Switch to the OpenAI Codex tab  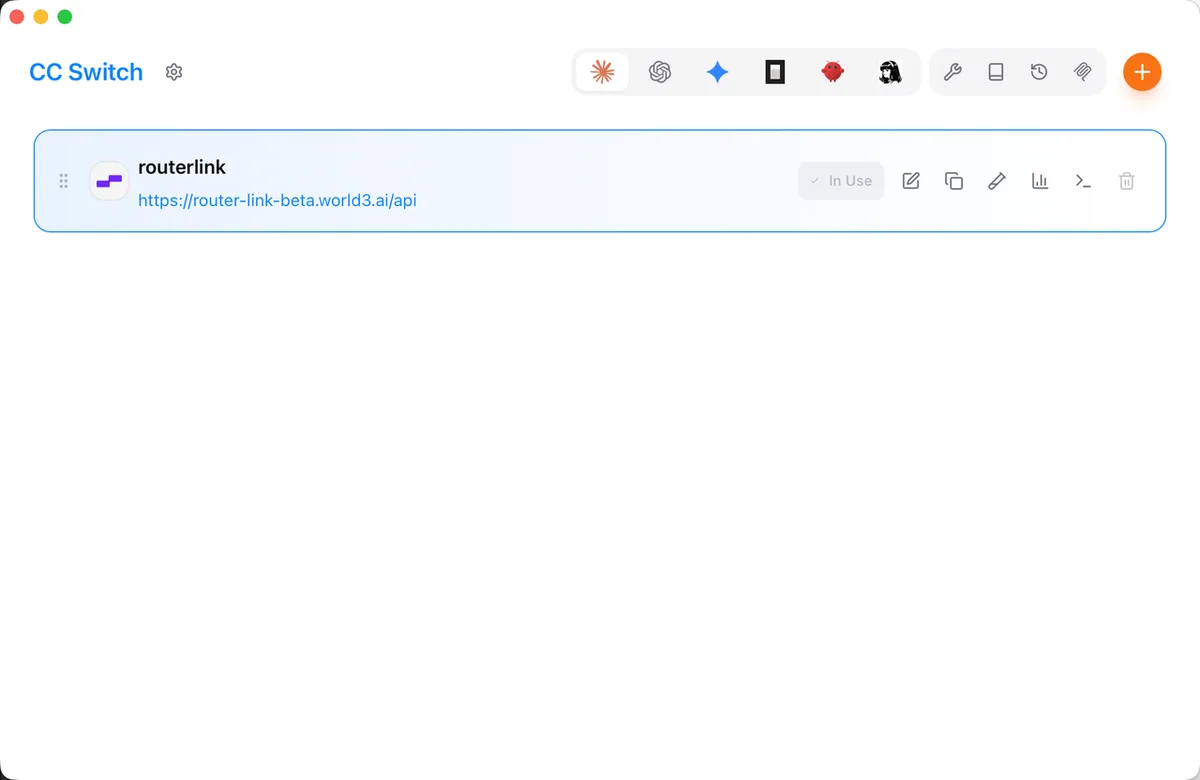(x=659, y=72)
